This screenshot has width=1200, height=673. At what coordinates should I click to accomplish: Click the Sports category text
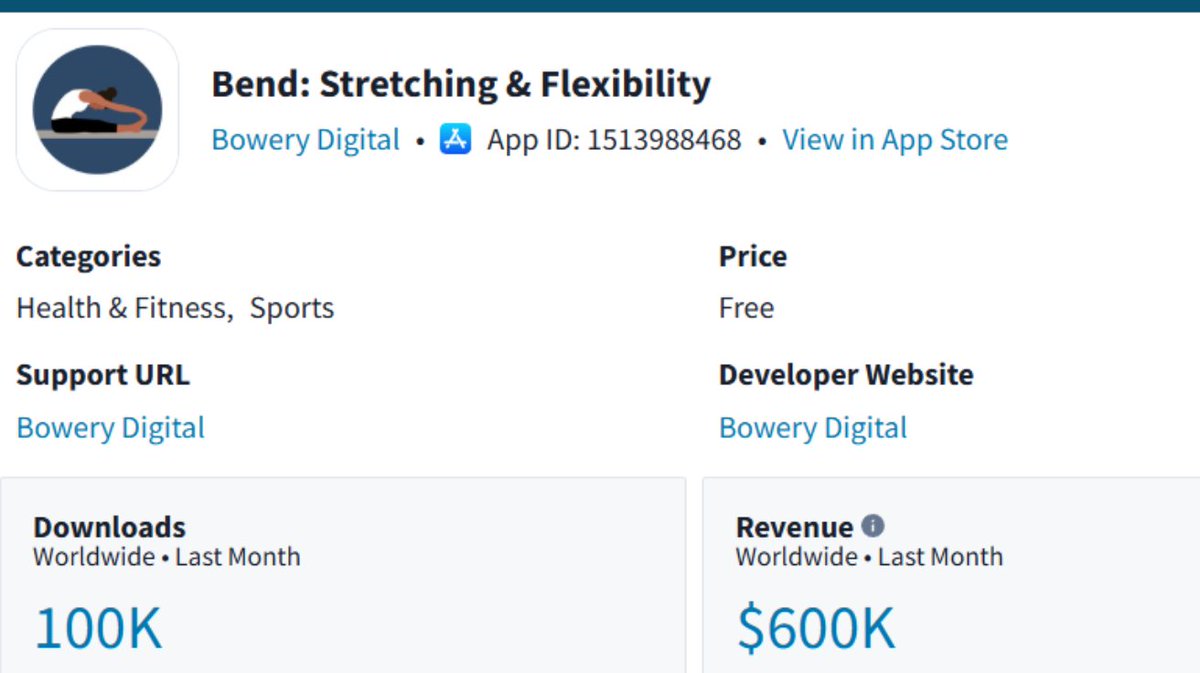point(292,308)
